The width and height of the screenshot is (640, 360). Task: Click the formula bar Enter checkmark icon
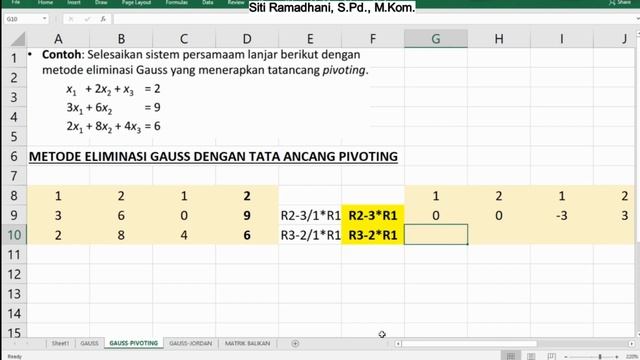(87, 19)
